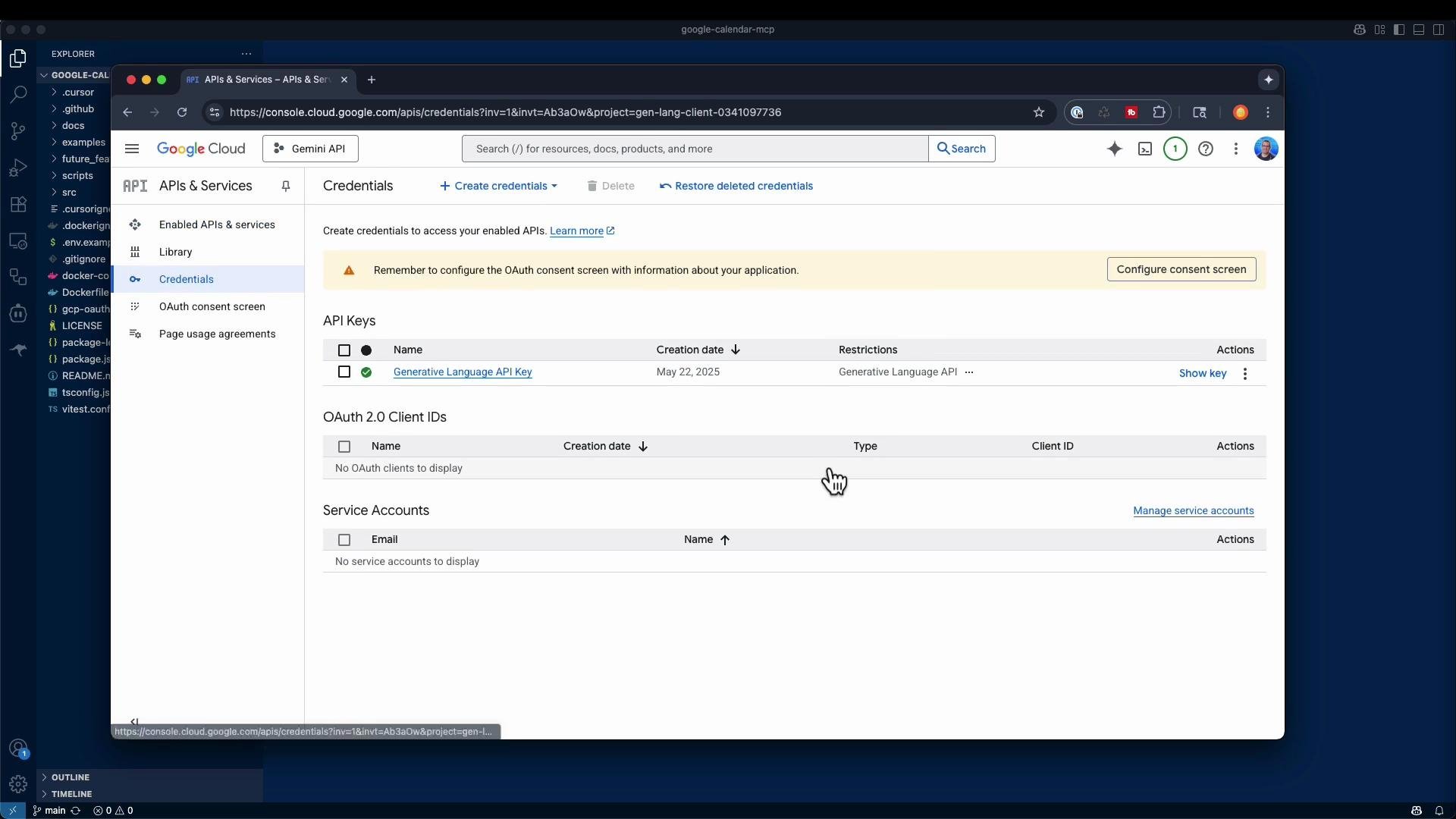
Task: Expand the .github folder in Explorer
Action: pyautogui.click(x=78, y=109)
